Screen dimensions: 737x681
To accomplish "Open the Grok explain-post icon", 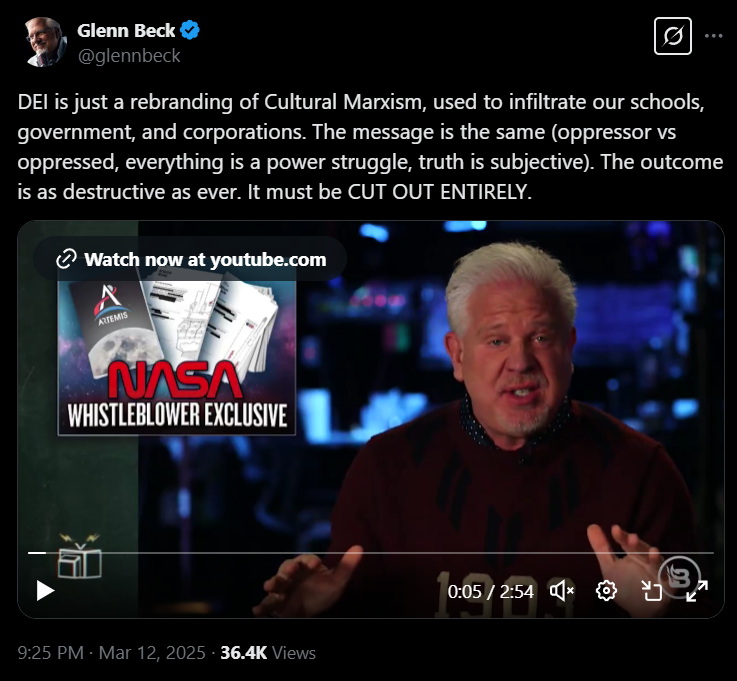I will (673, 36).
